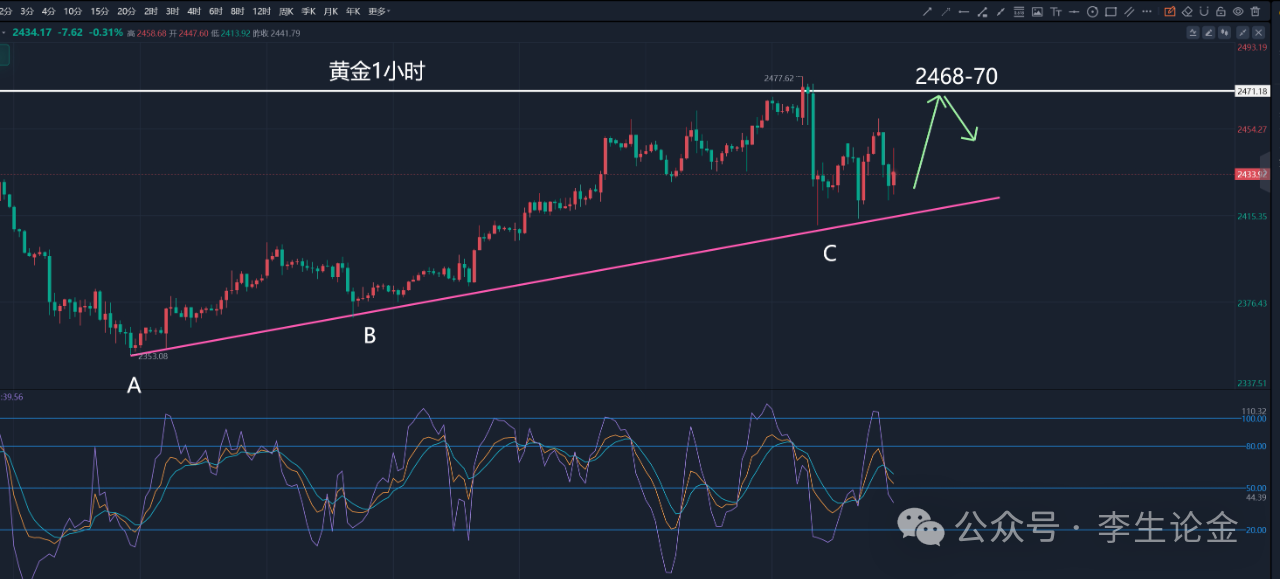Click the 2468-70 text annotation
The image size is (1280, 579).
pos(956,76)
